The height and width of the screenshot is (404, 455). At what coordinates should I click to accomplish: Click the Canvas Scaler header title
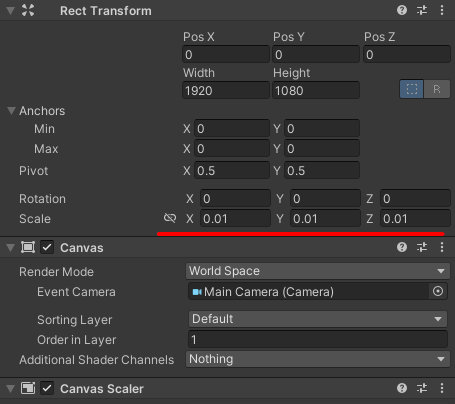(102, 389)
